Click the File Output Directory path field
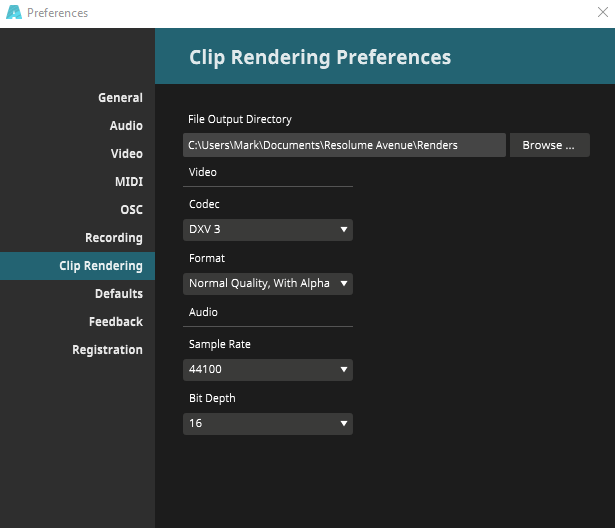Viewport: 615px width, 528px height. [344, 145]
